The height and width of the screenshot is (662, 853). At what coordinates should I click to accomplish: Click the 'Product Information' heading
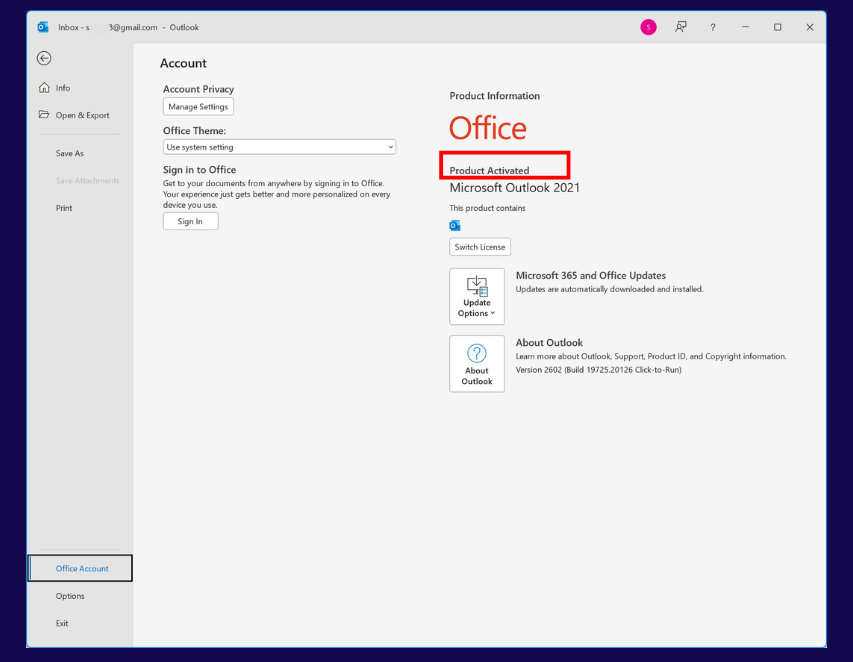point(495,96)
